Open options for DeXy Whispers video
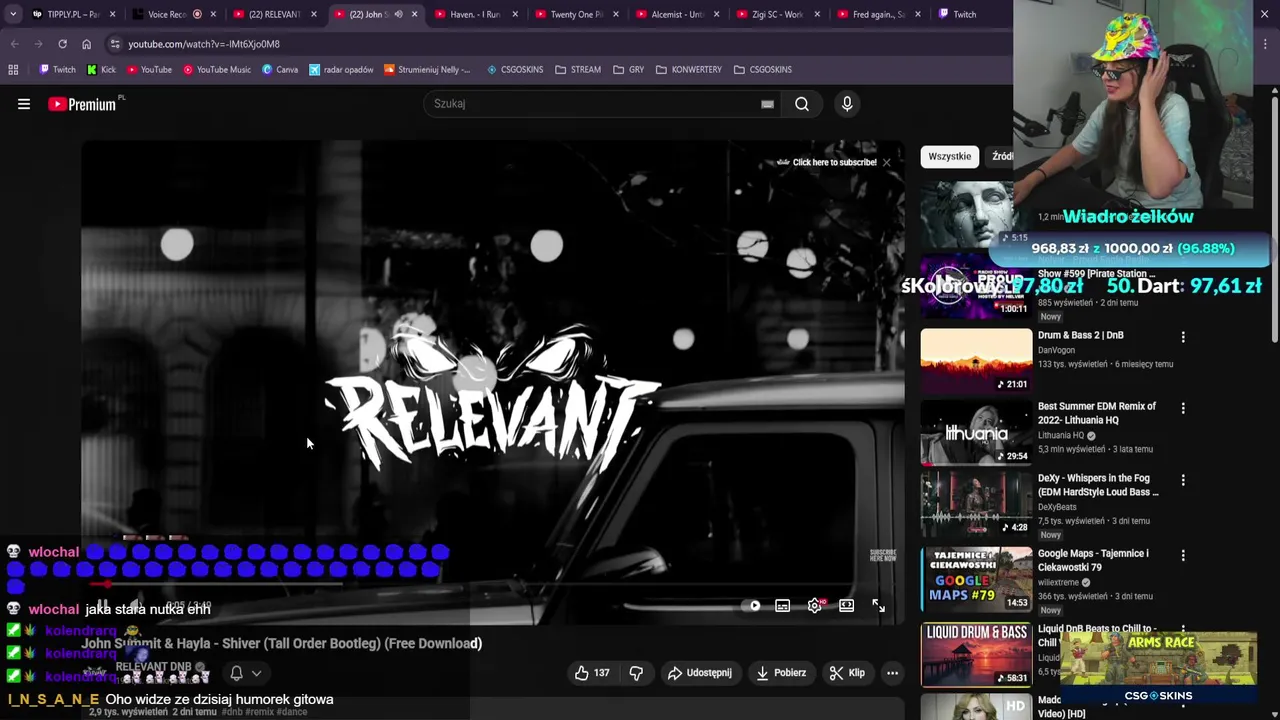The image size is (1280, 720). point(1183,480)
